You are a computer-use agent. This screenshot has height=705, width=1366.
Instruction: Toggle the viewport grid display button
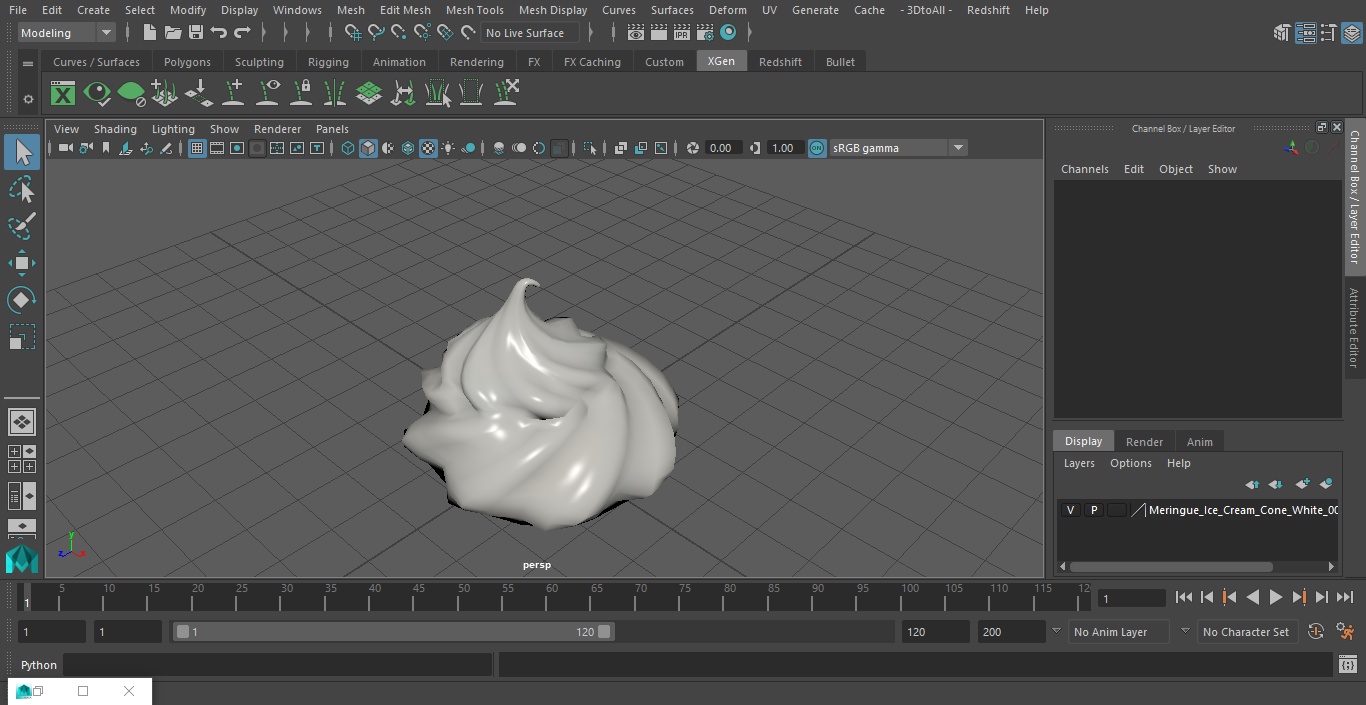(197, 148)
